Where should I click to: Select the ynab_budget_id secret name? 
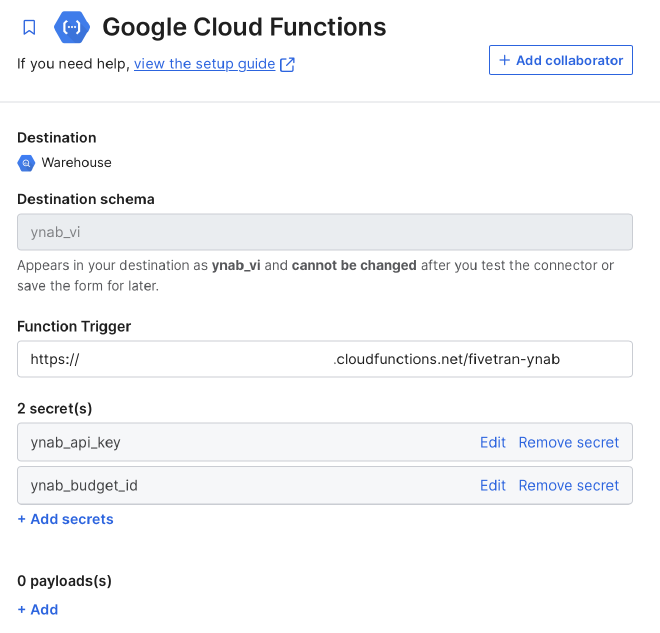point(84,485)
